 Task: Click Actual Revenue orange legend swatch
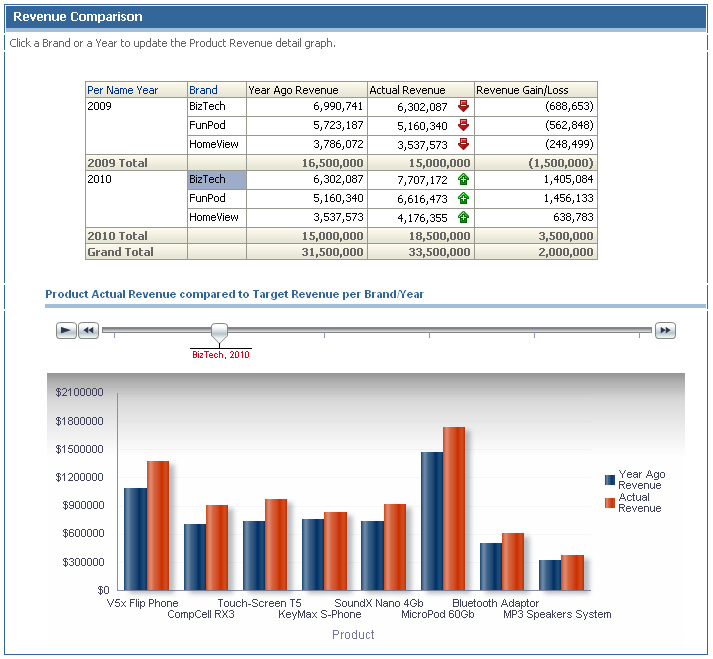[x=609, y=503]
